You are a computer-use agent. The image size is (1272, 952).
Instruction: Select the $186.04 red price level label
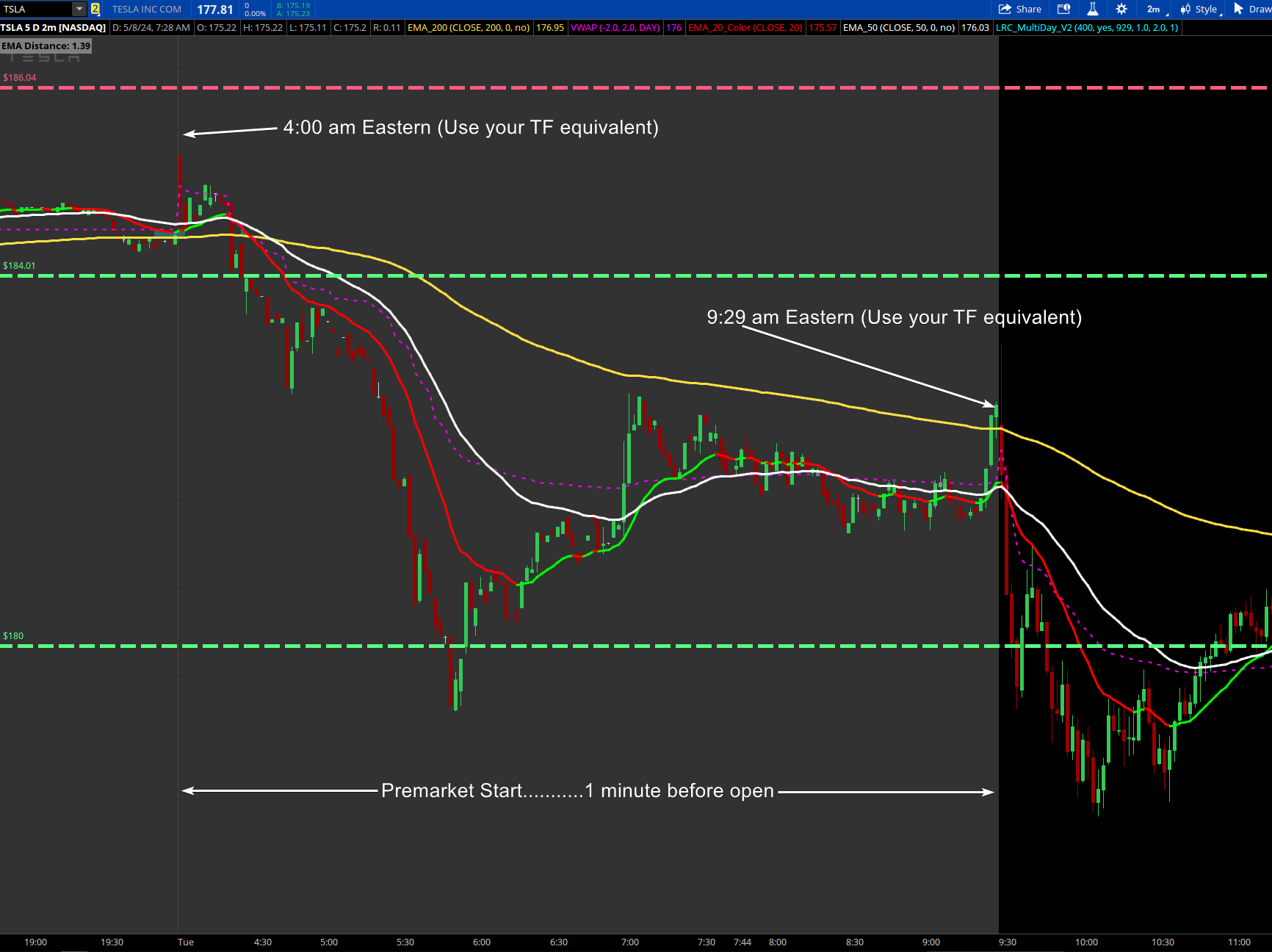point(20,78)
